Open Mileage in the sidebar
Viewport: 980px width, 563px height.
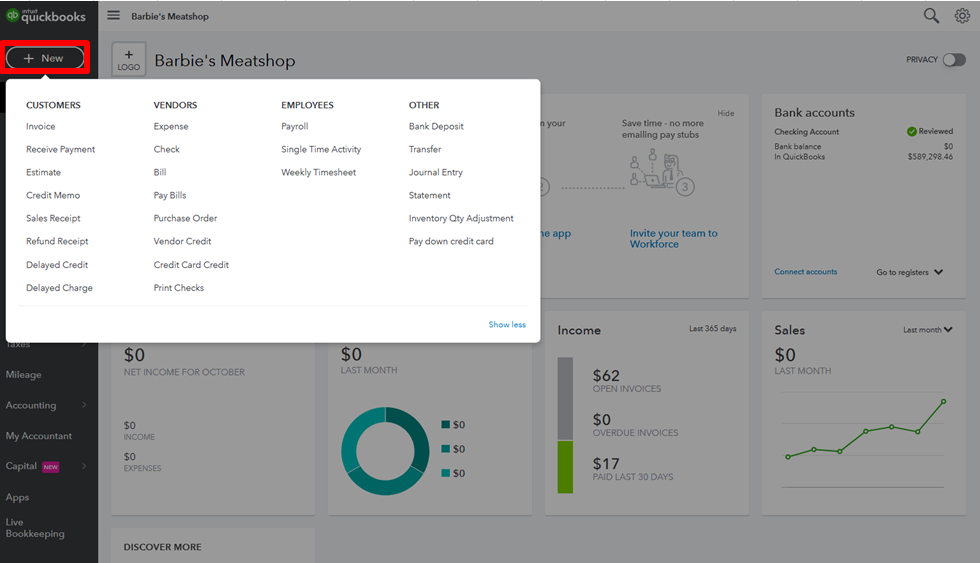click(x=24, y=375)
